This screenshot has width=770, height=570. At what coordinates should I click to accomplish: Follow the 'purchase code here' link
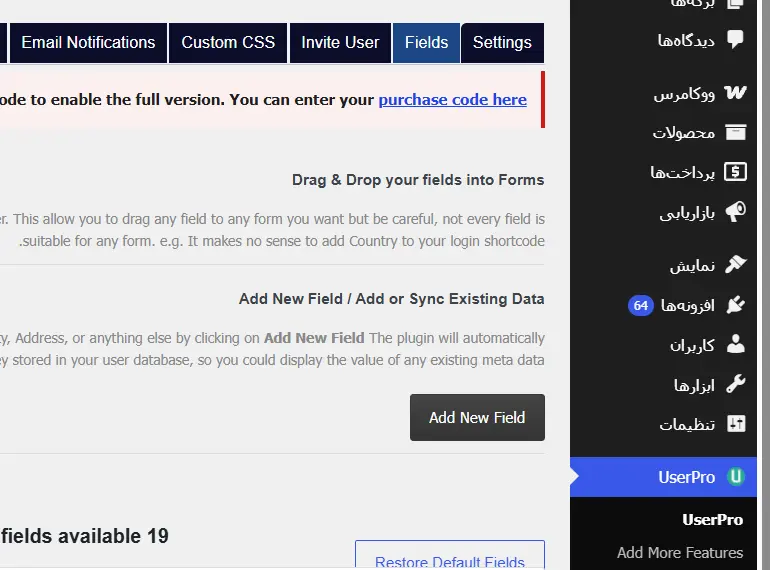[452, 100]
